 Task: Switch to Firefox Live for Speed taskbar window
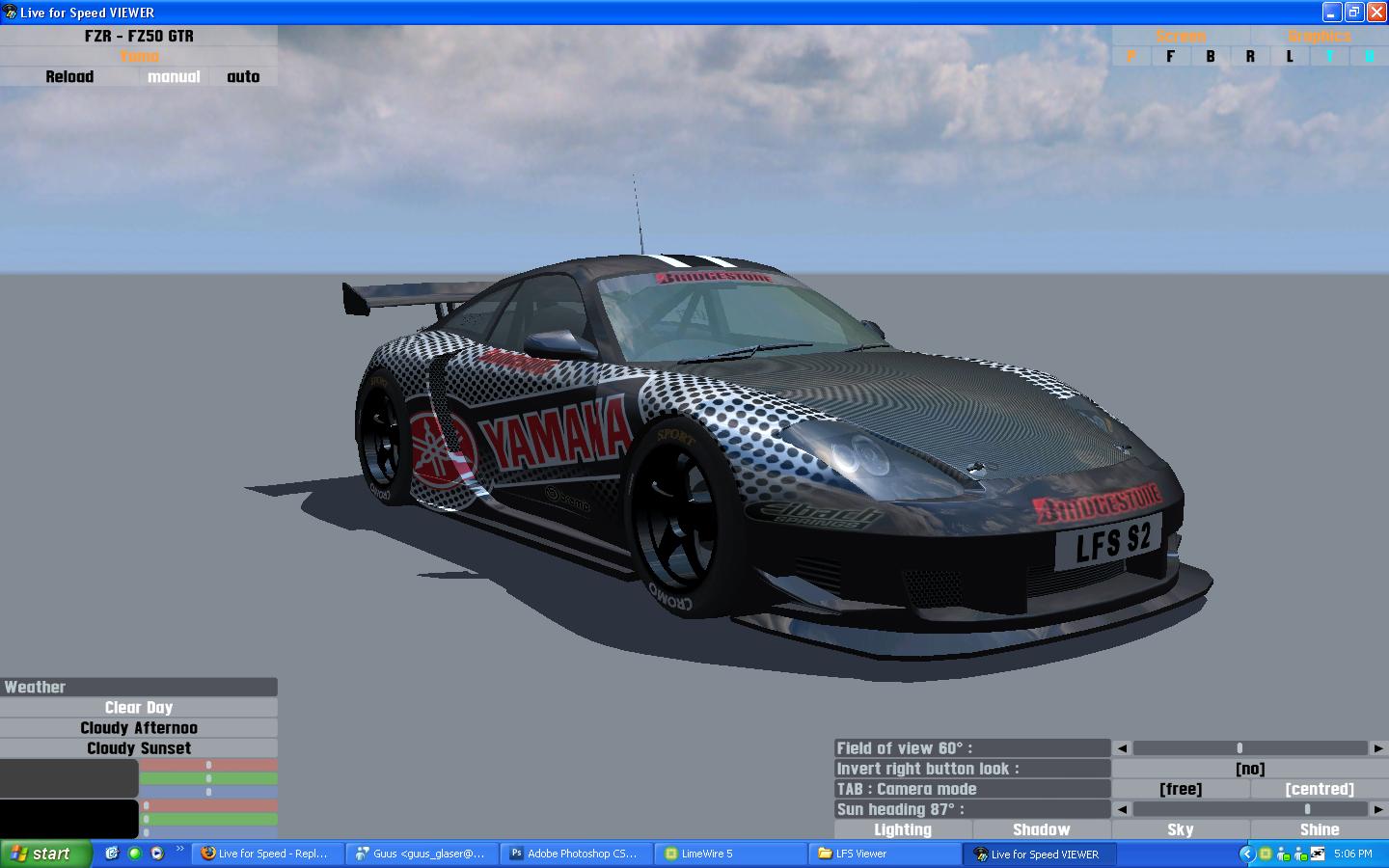267,854
